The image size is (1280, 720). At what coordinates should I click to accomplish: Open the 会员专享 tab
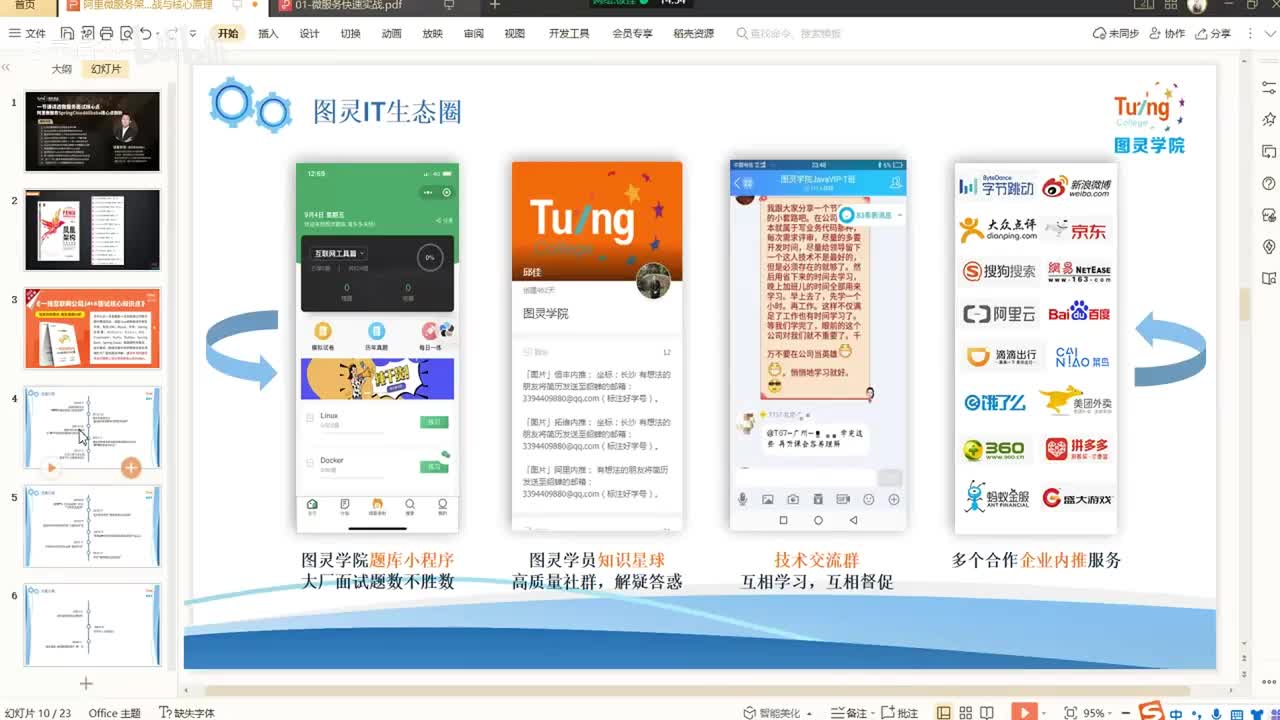coord(632,33)
